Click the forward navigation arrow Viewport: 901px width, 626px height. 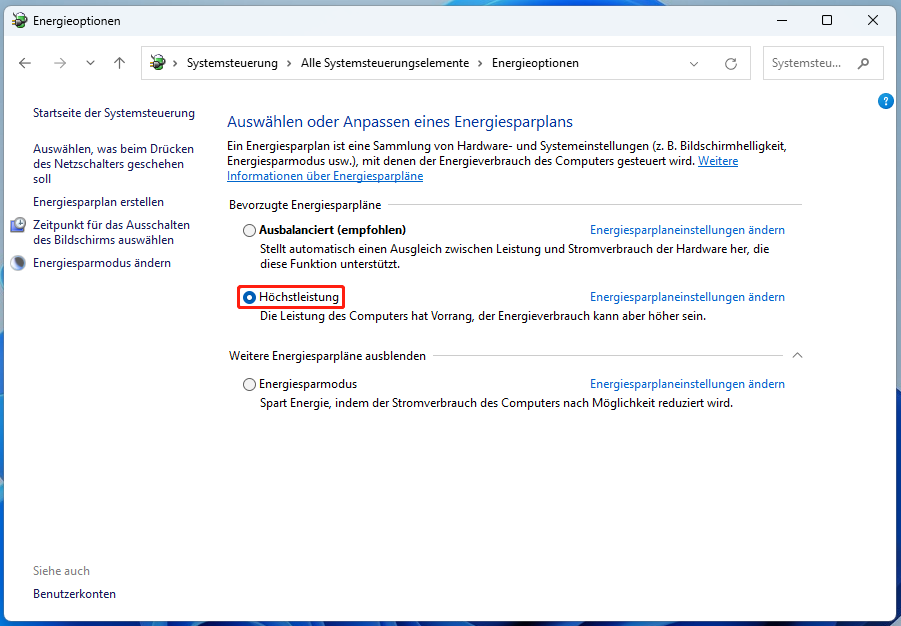[x=60, y=63]
